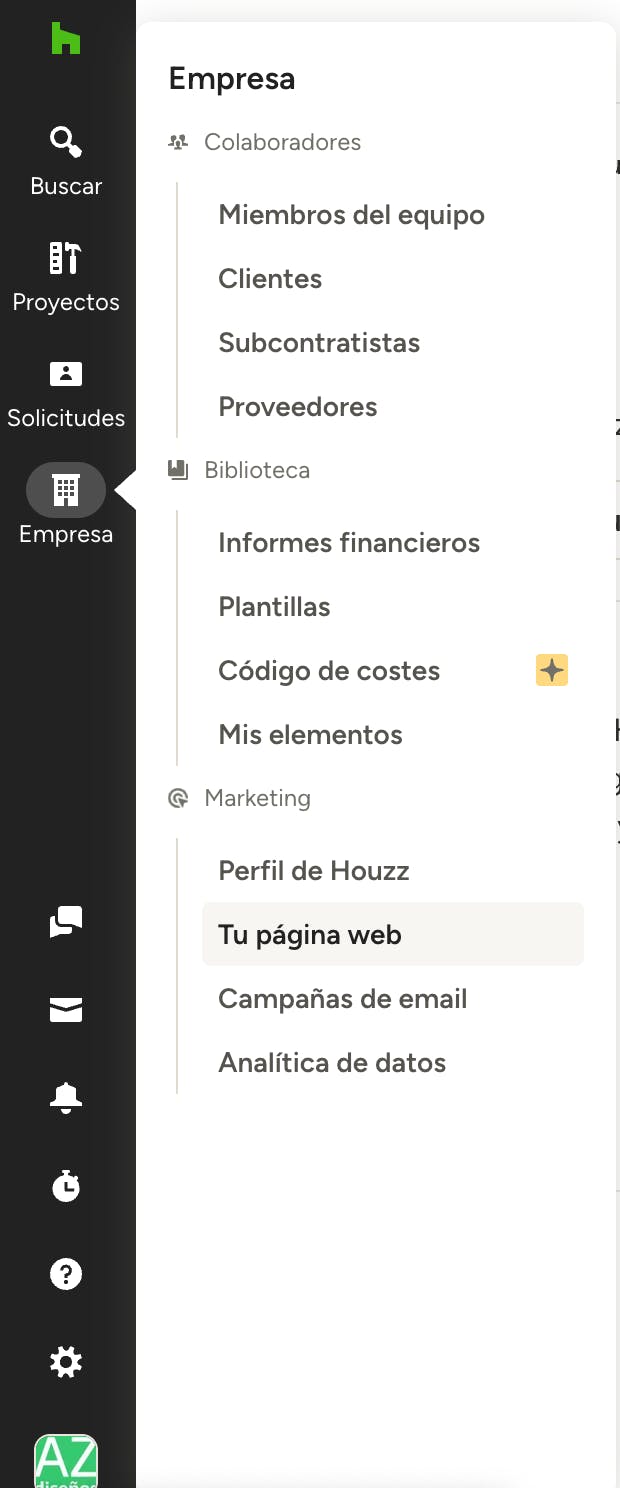Open settings via the gear icon
This screenshot has height=1488, width=620.
click(x=66, y=1362)
